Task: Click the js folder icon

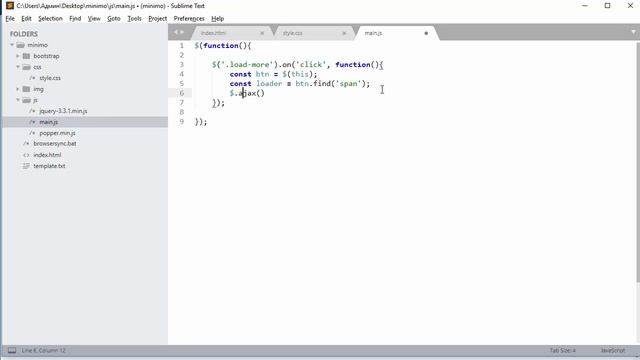Action: (26, 100)
